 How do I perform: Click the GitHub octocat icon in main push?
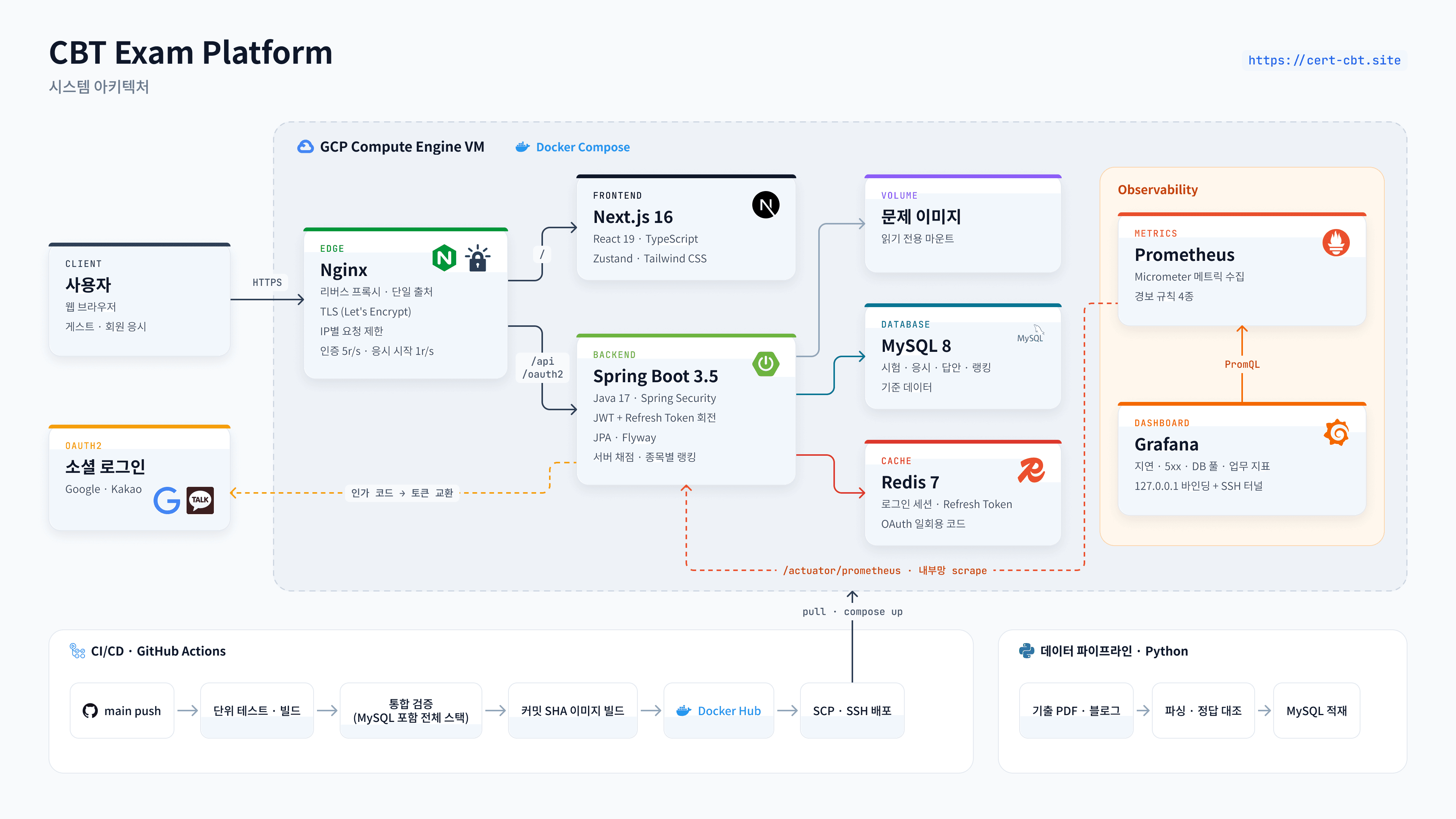click(x=90, y=711)
